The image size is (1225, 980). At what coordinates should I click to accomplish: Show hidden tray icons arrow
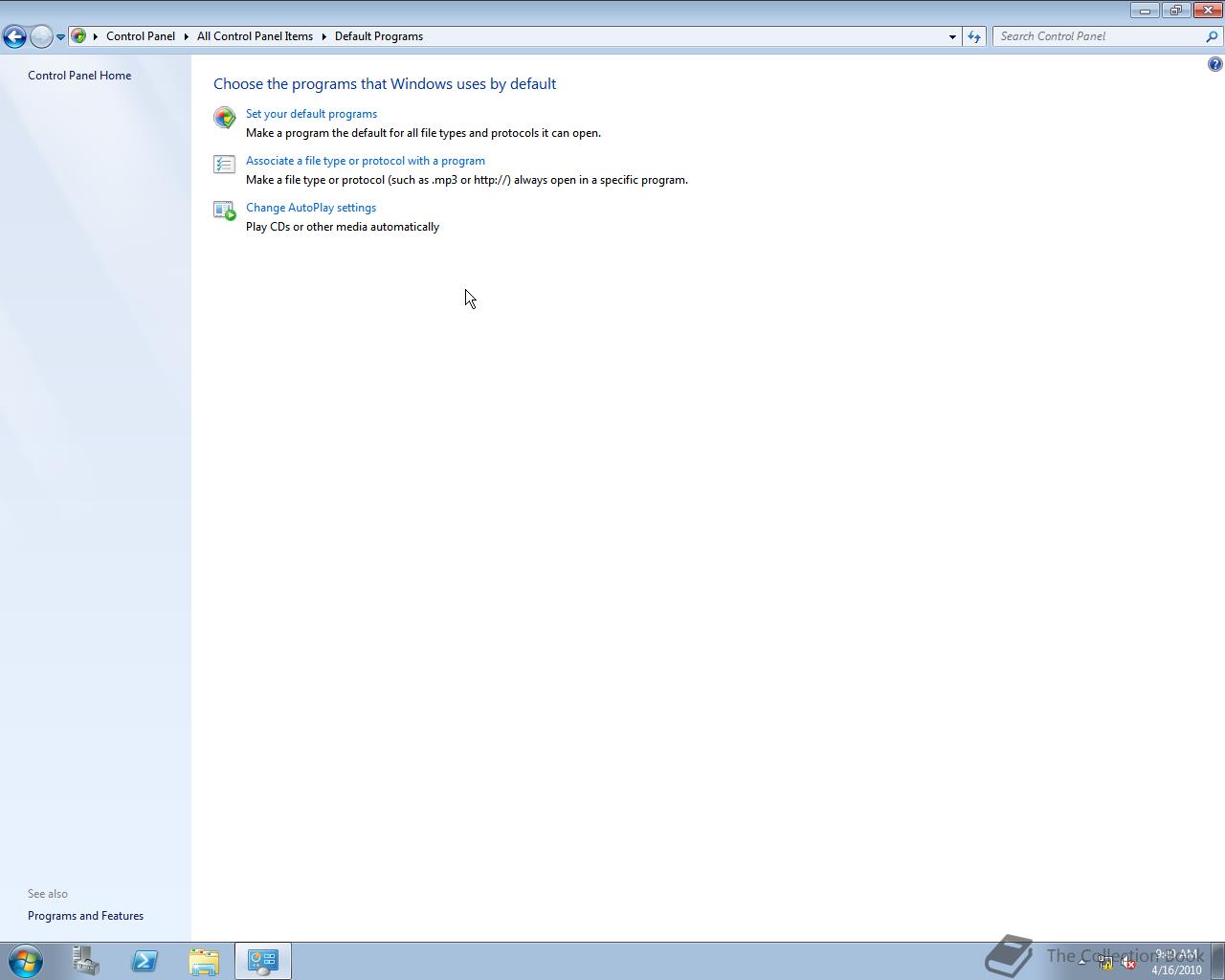click(x=1082, y=963)
